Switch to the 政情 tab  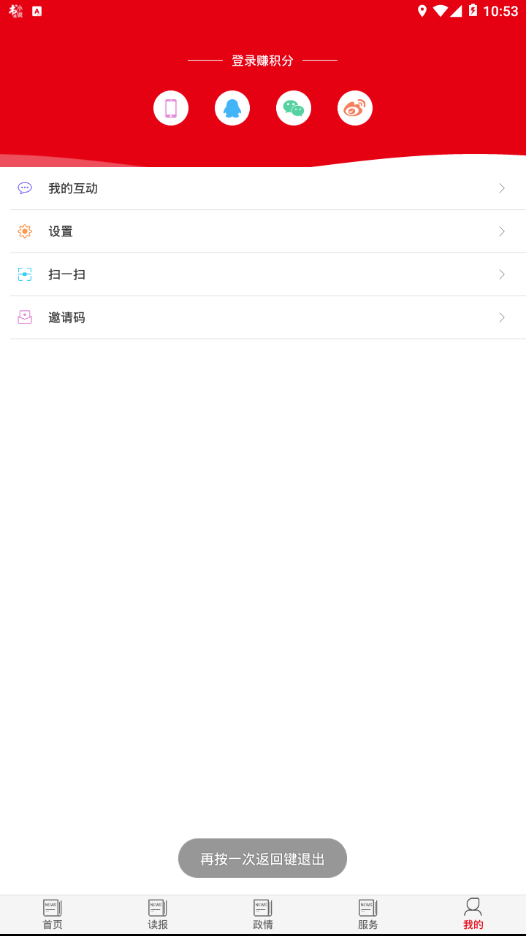pyautogui.click(x=263, y=915)
